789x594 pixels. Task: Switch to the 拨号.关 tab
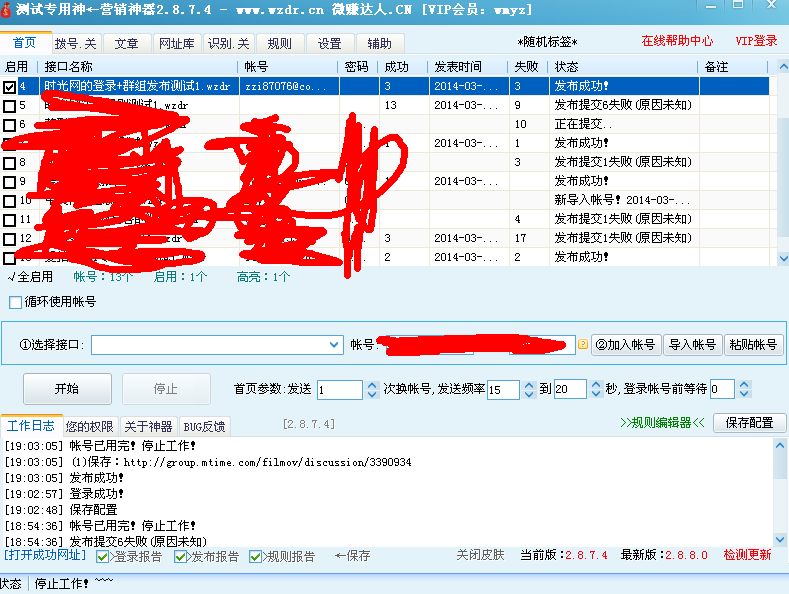(x=75, y=44)
